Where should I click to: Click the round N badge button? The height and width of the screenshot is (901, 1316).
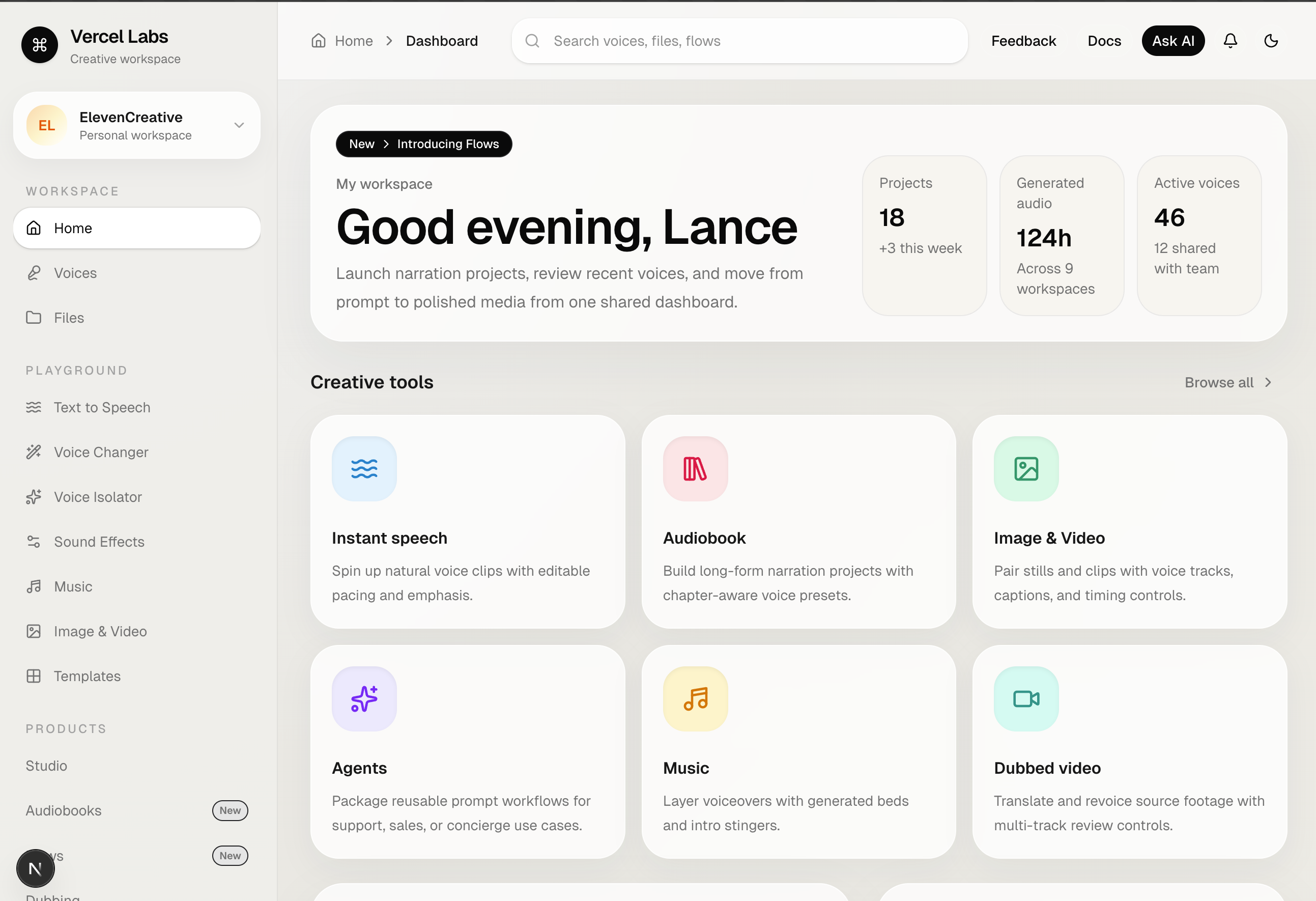(x=35, y=867)
